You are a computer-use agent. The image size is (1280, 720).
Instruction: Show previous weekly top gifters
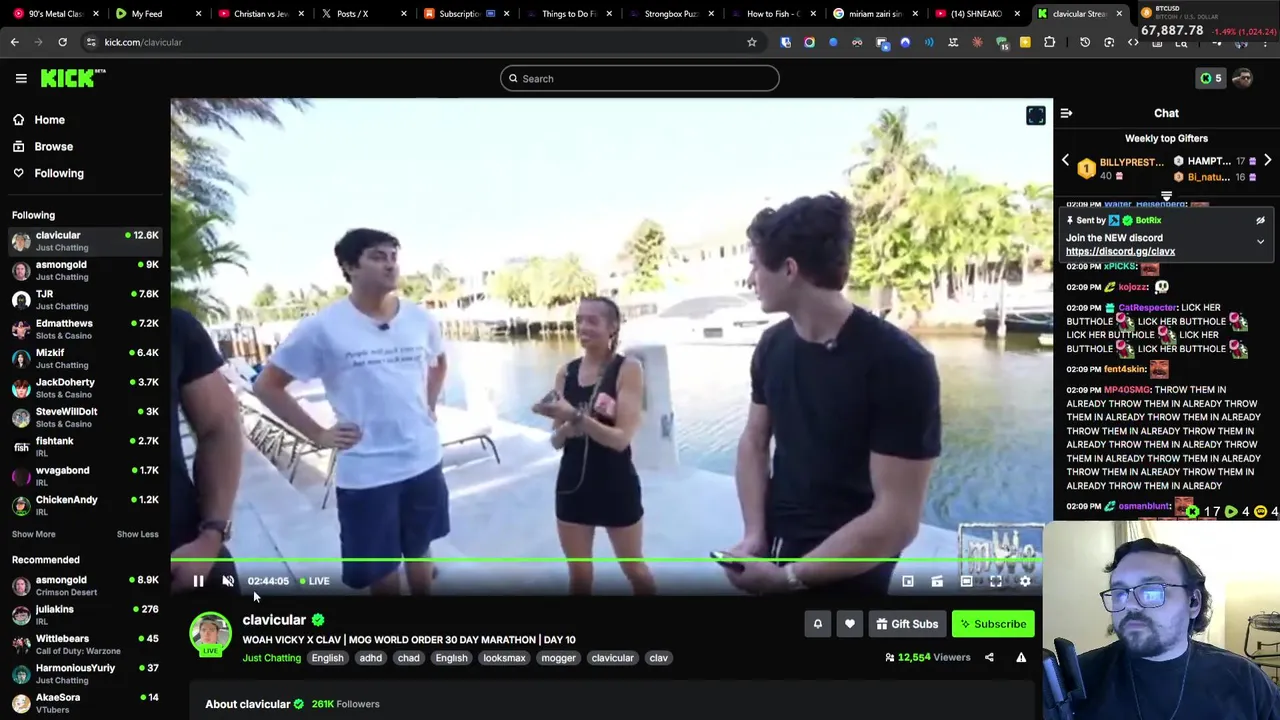click(1065, 160)
